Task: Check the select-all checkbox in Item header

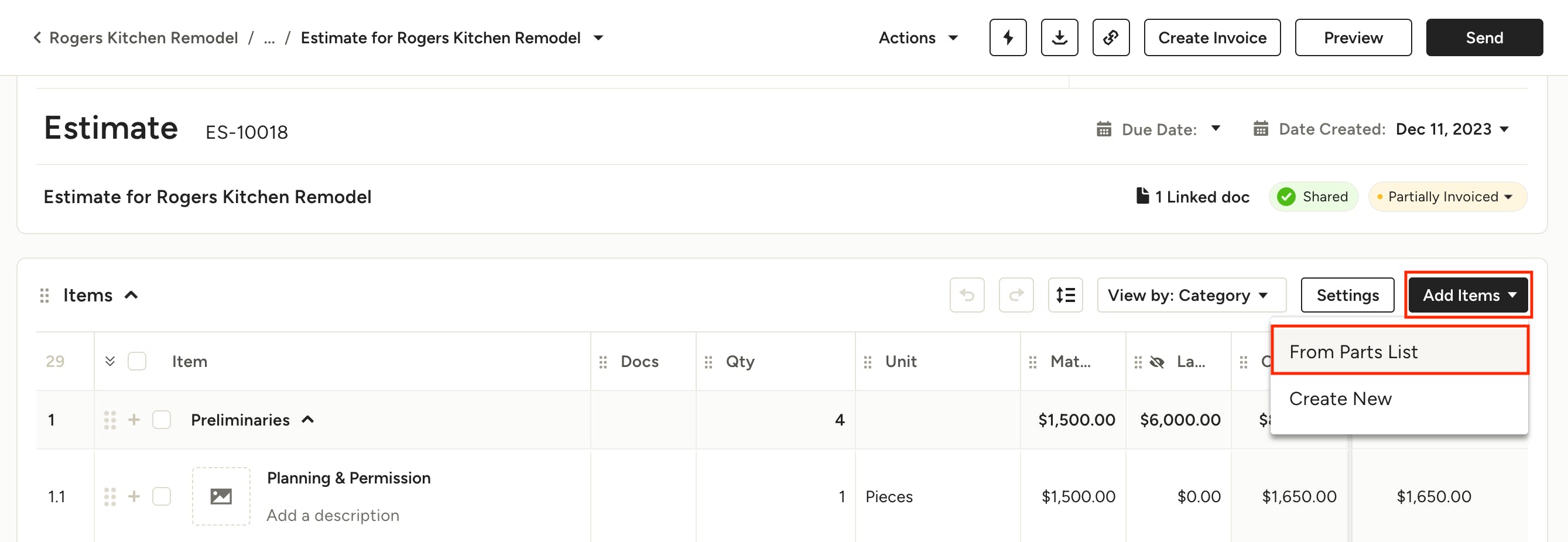Action: [x=137, y=361]
